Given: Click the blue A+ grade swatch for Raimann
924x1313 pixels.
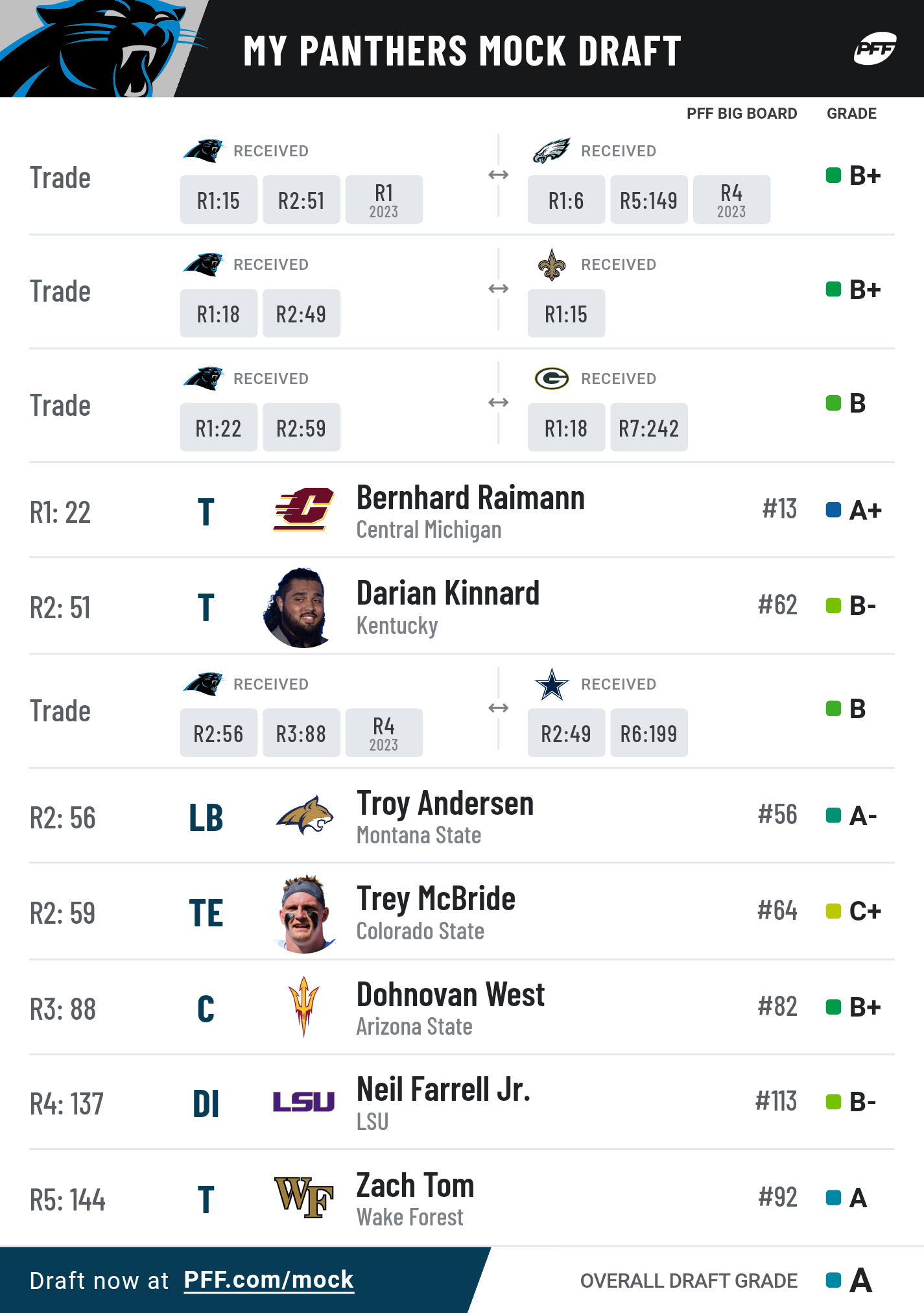Looking at the screenshot, I should coord(833,510).
